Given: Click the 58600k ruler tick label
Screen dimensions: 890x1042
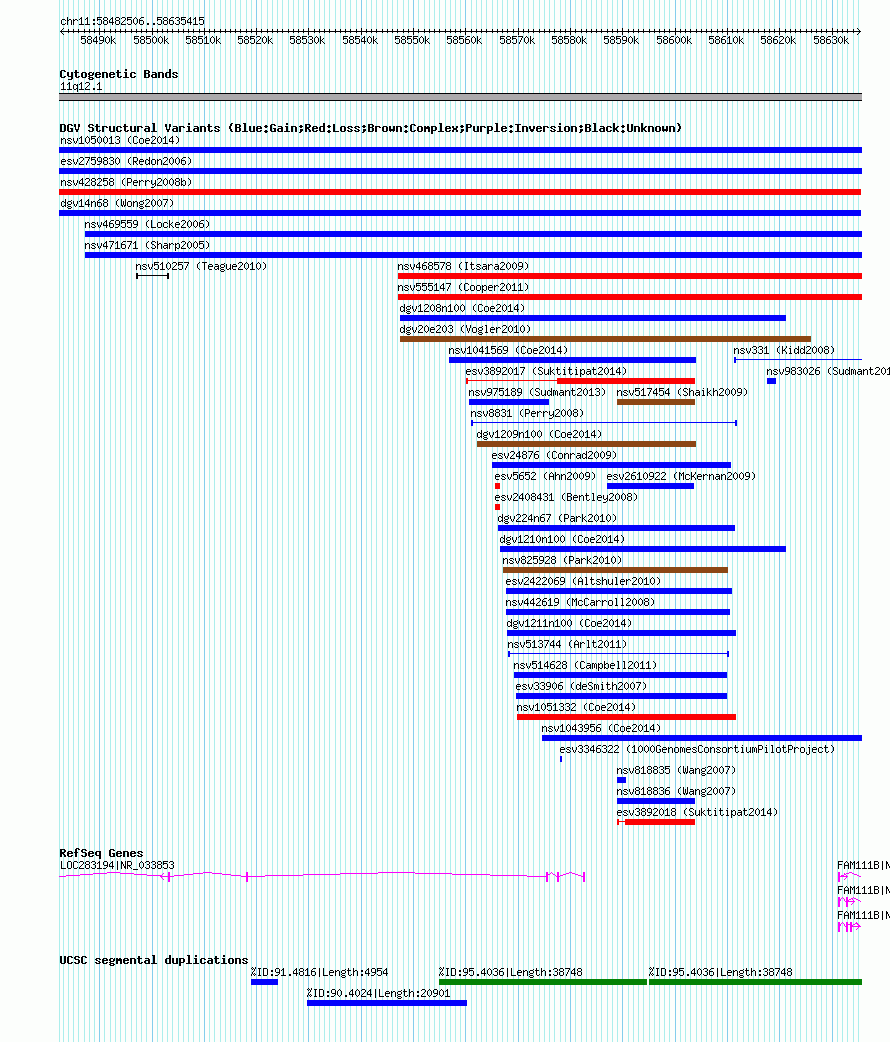Looking at the screenshot, I should point(674,41).
